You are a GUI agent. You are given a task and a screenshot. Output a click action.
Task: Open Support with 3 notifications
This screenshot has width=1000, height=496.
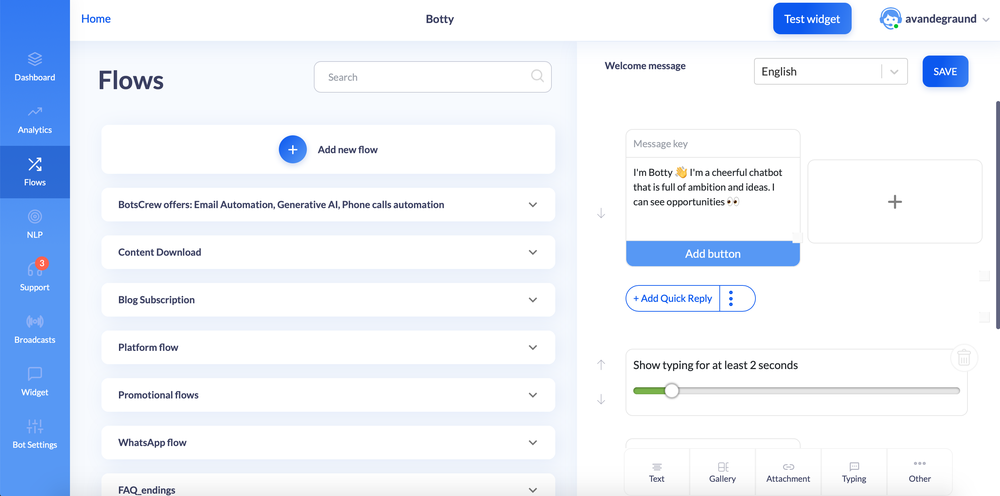click(34, 277)
